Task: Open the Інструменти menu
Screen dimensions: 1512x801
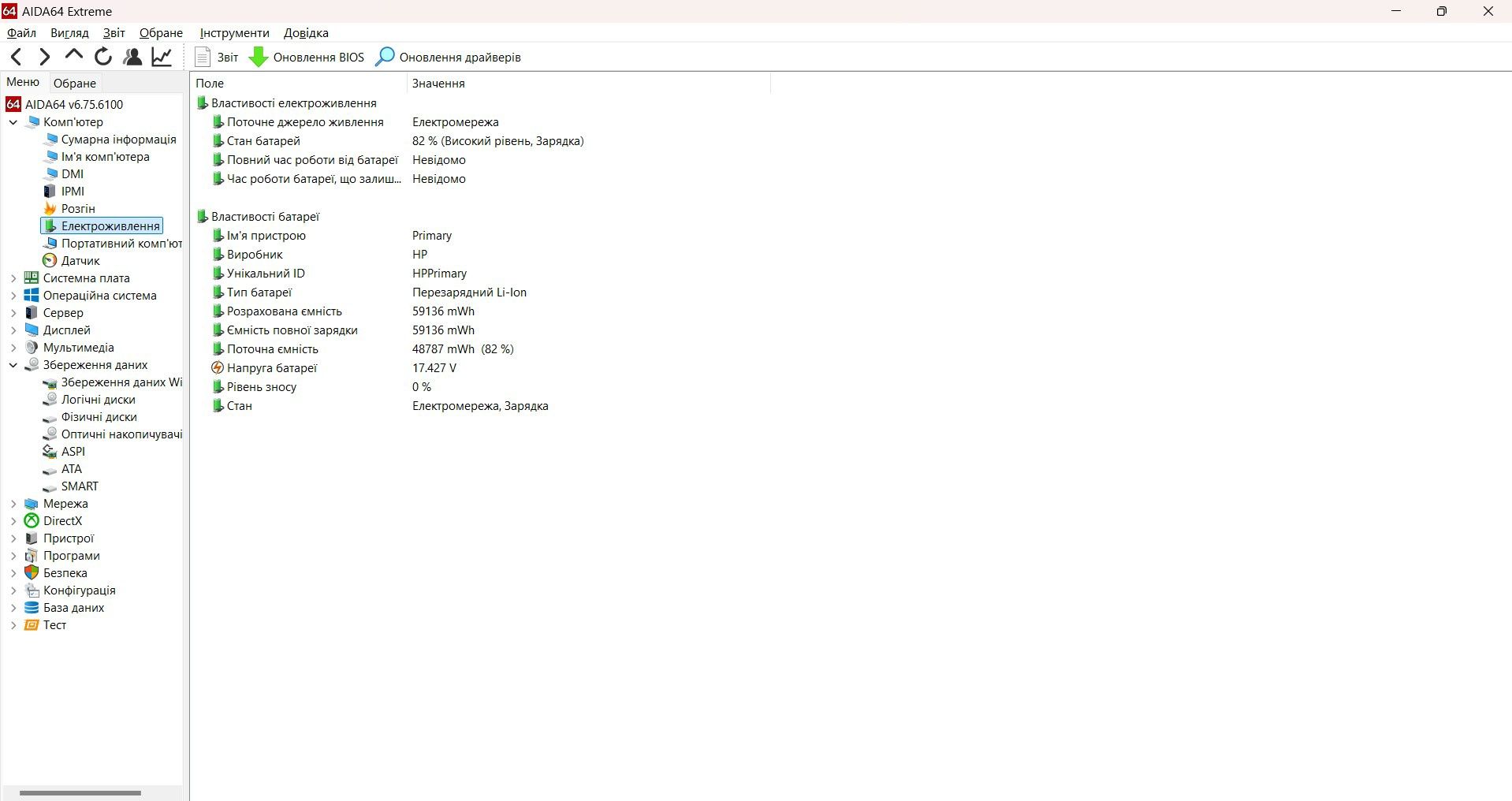Action: (x=234, y=33)
